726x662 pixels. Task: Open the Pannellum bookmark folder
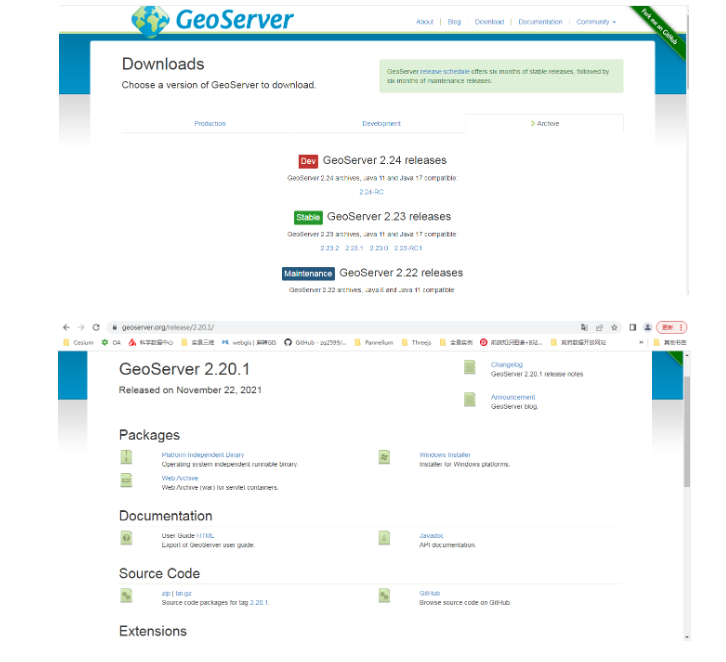(373, 343)
